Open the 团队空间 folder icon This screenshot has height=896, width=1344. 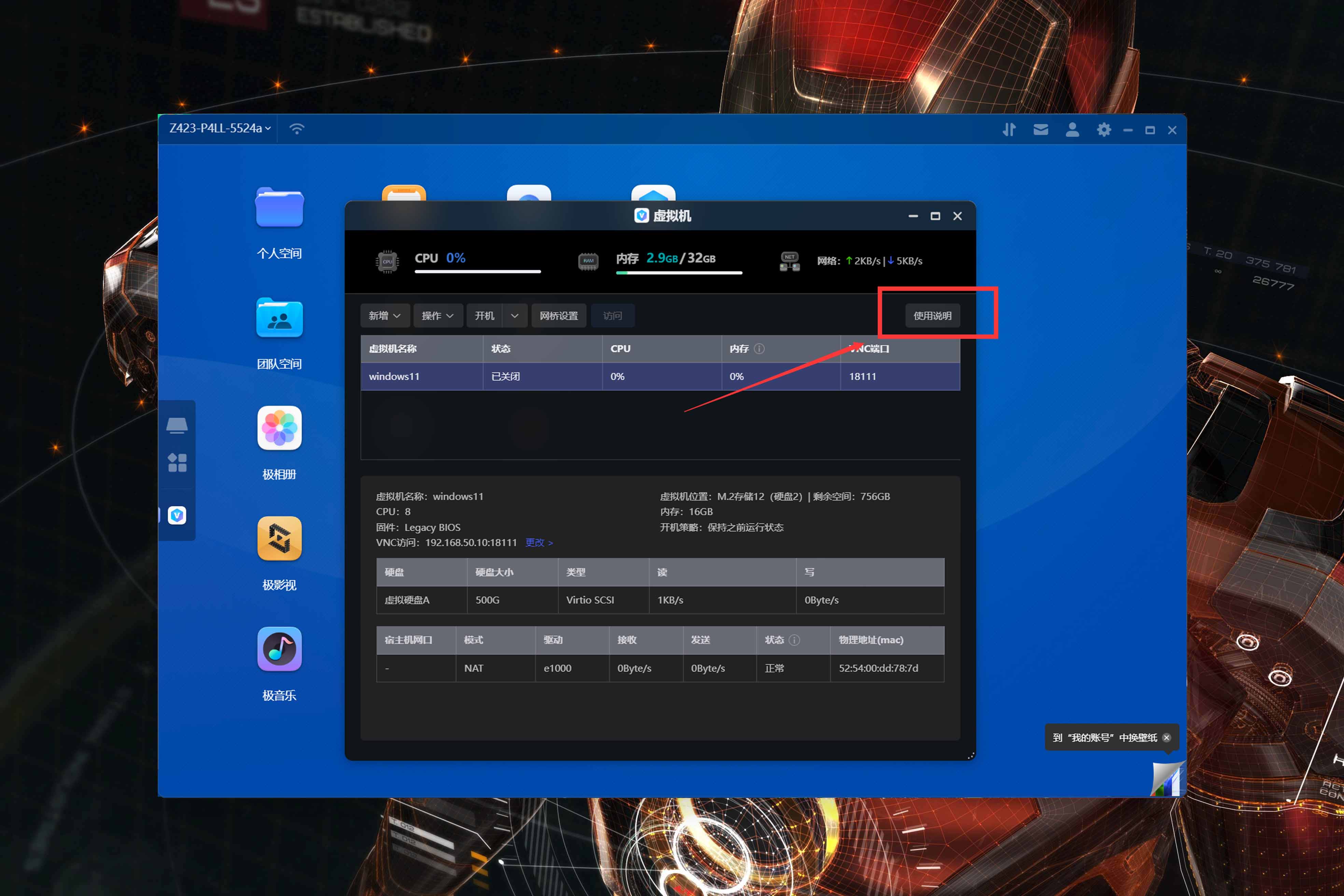point(279,318)
